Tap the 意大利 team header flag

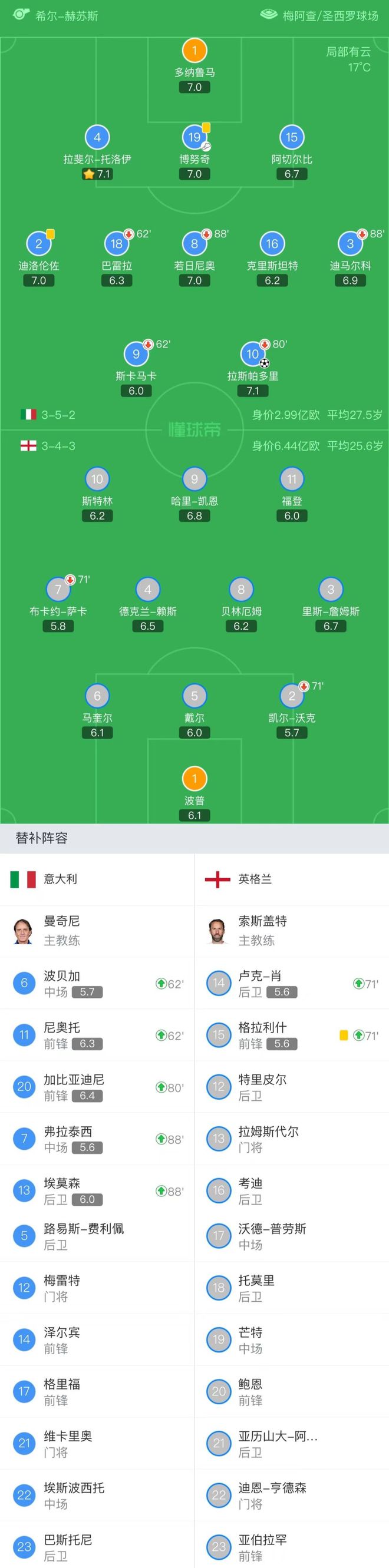[x=23, y=879]
